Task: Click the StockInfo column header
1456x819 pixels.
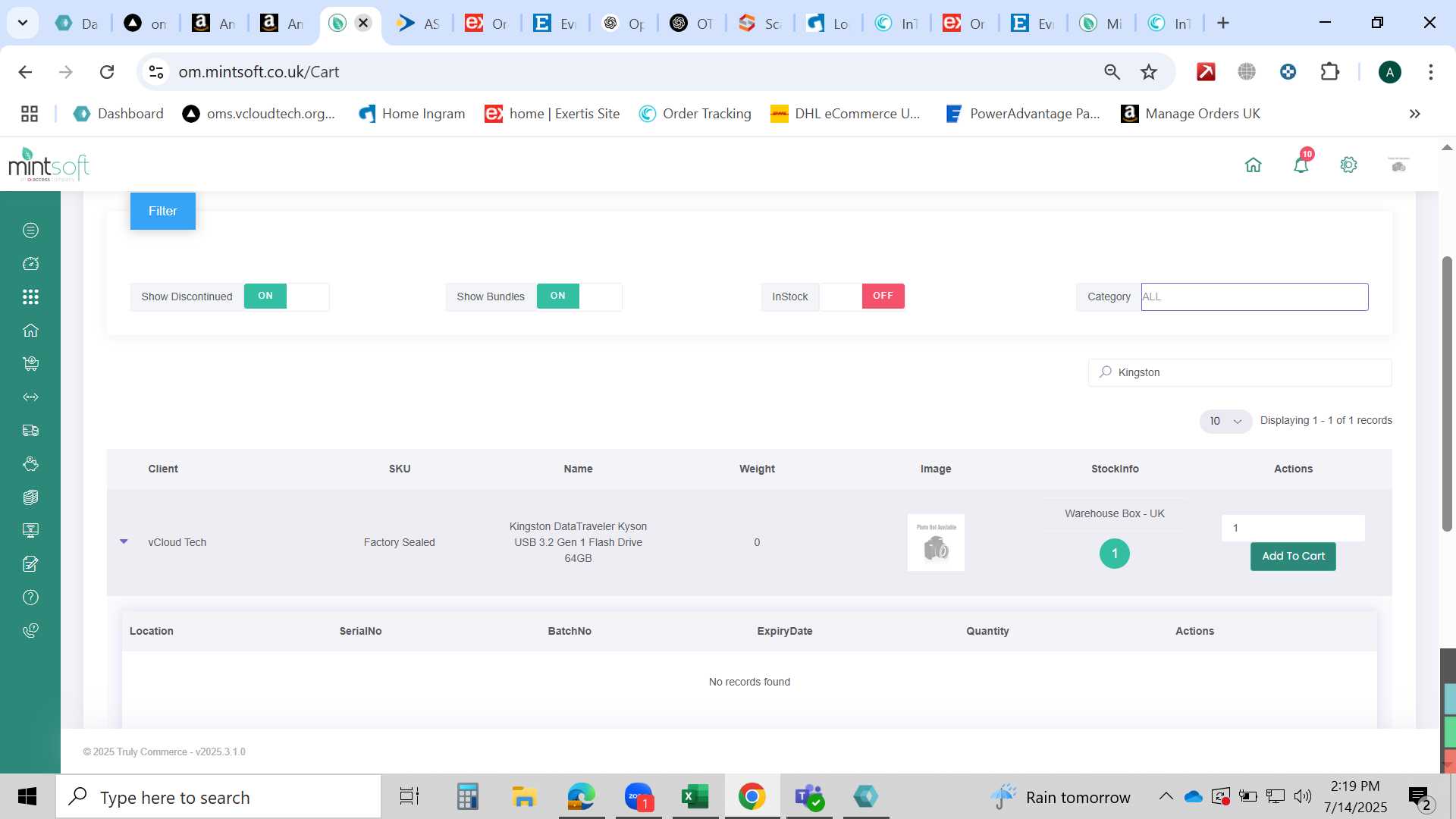Action: [x=1115, y=469]
